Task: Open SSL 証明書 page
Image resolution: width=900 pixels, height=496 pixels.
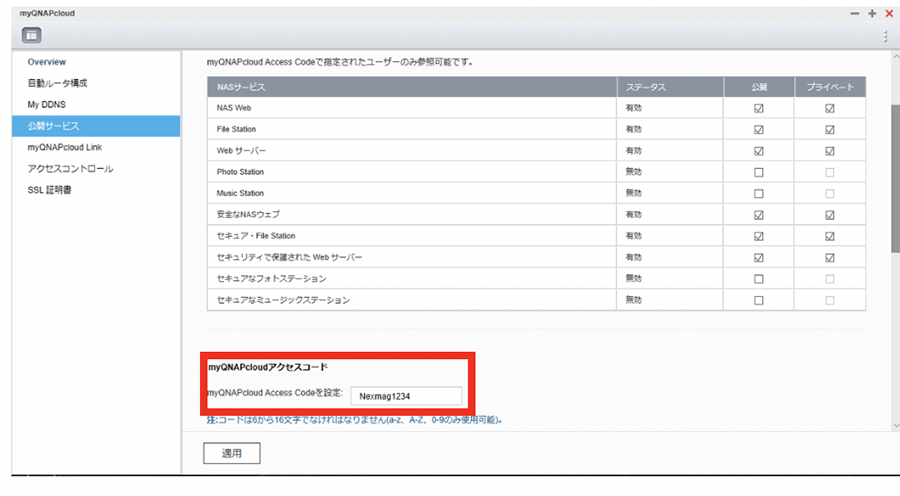Action: click(49, 190)
